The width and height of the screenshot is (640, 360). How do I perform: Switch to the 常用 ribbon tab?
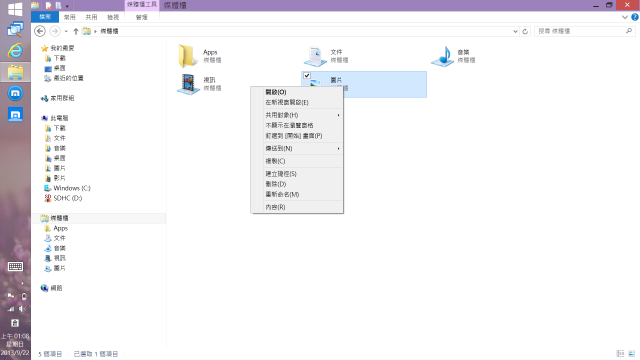point(69,17)
